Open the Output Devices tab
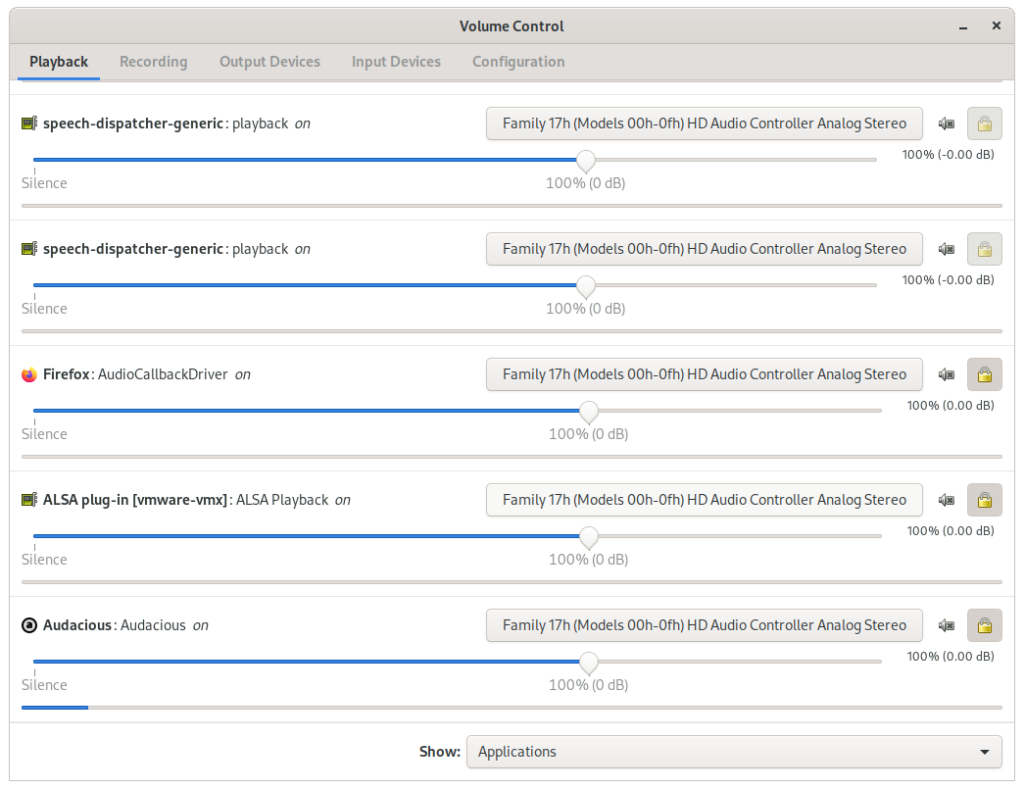The image size is (1024, 790). click(x=270, y=62)
